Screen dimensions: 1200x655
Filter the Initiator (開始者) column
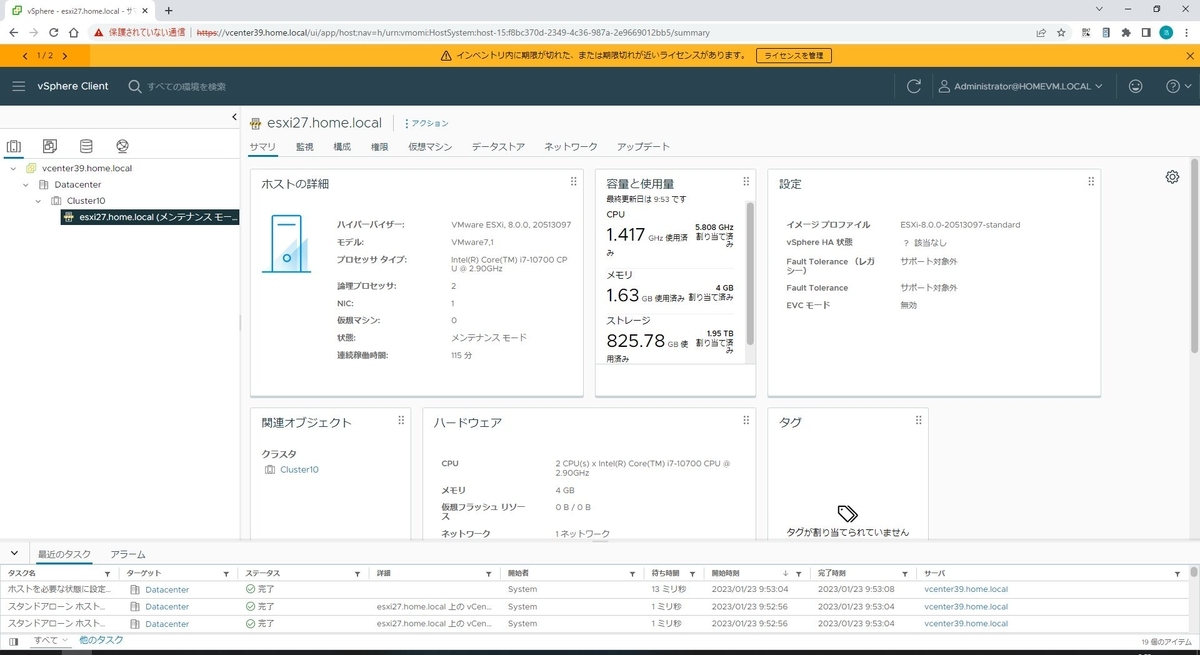(x=632, y=574)
